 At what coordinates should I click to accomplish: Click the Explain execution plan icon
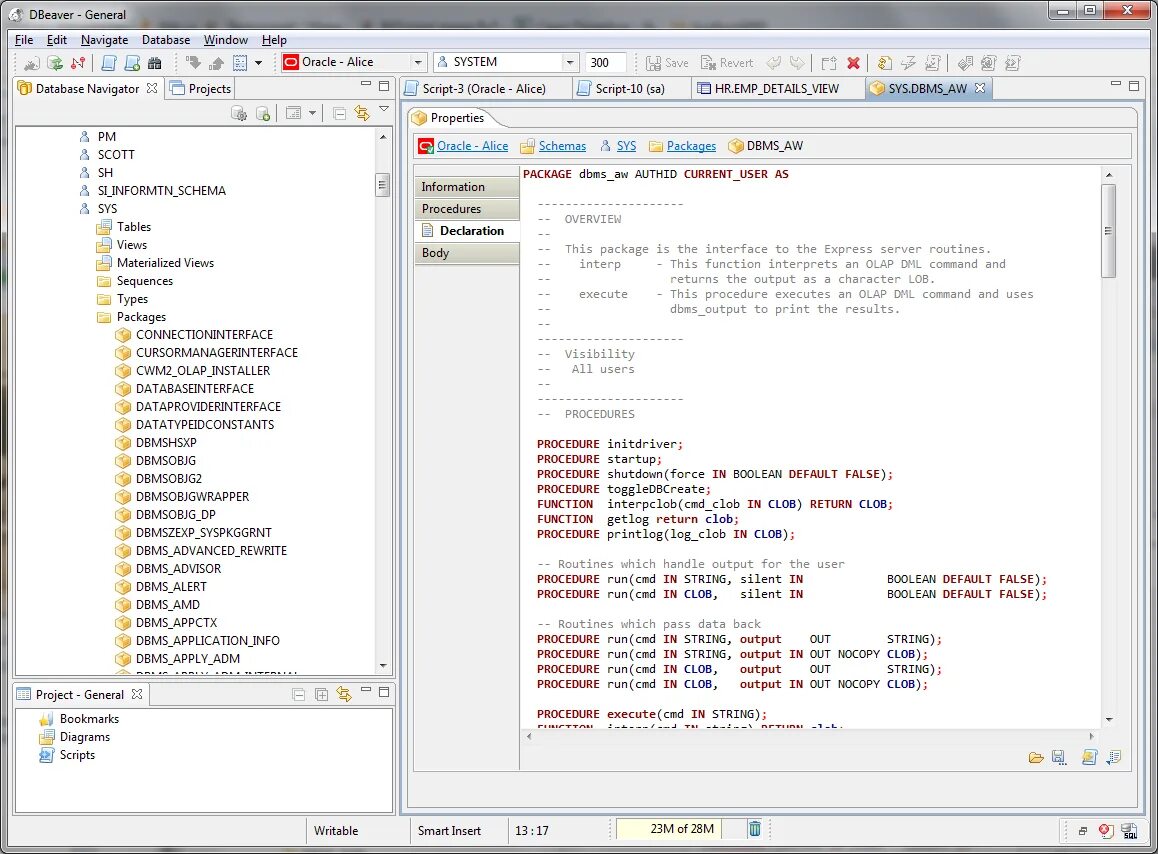coord(965,63)
